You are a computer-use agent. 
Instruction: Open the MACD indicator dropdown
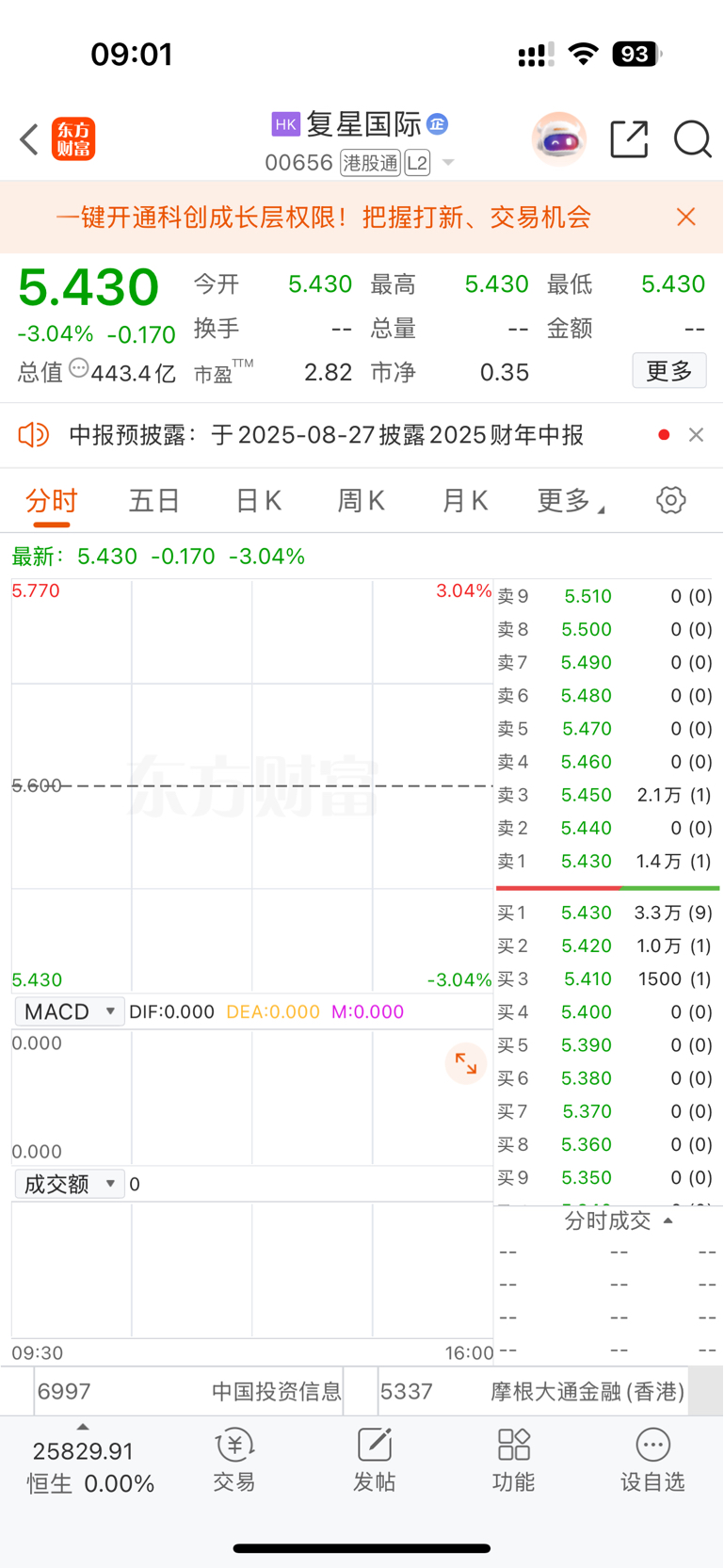click(x=70, y=1011)
